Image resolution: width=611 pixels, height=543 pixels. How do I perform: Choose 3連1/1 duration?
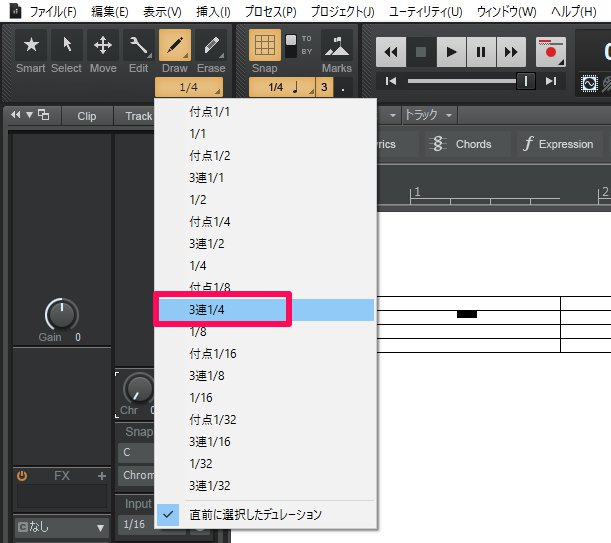(265, 178)
